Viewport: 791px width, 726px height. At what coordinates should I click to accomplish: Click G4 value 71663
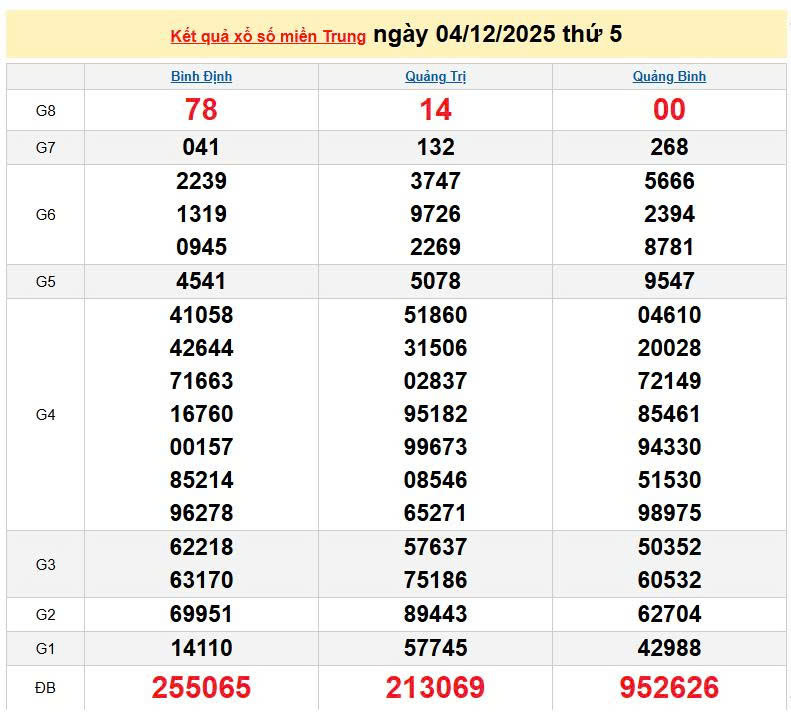click(x=201, y=381)
